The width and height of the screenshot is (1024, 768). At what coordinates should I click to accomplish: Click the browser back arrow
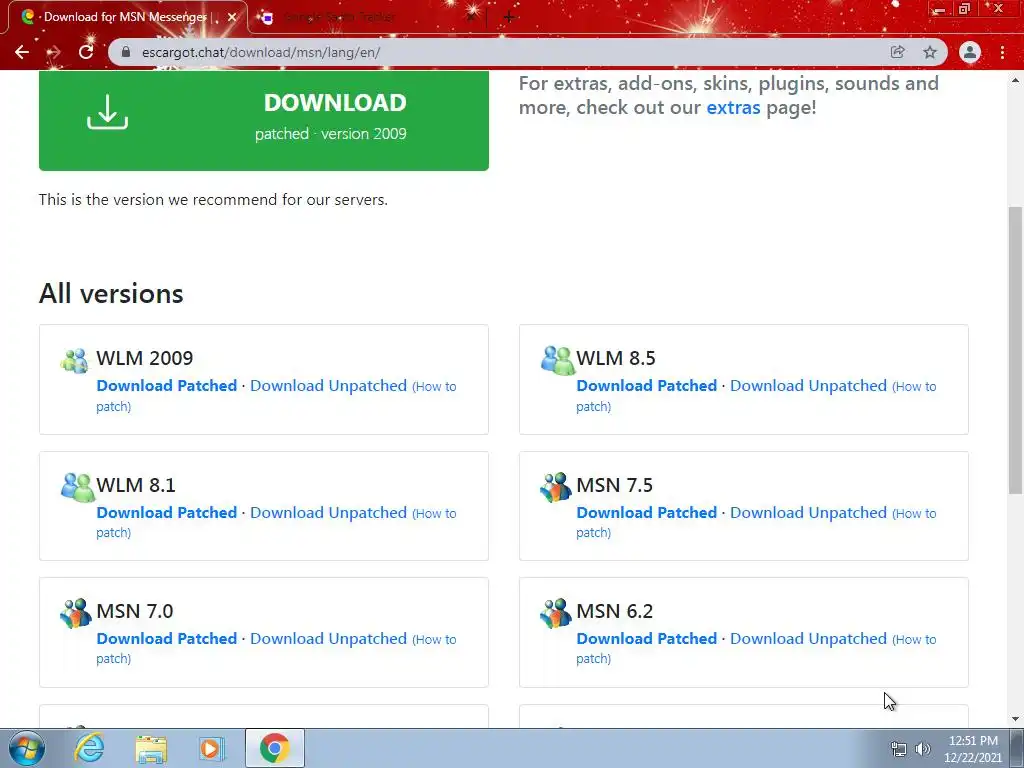point(22,52)
